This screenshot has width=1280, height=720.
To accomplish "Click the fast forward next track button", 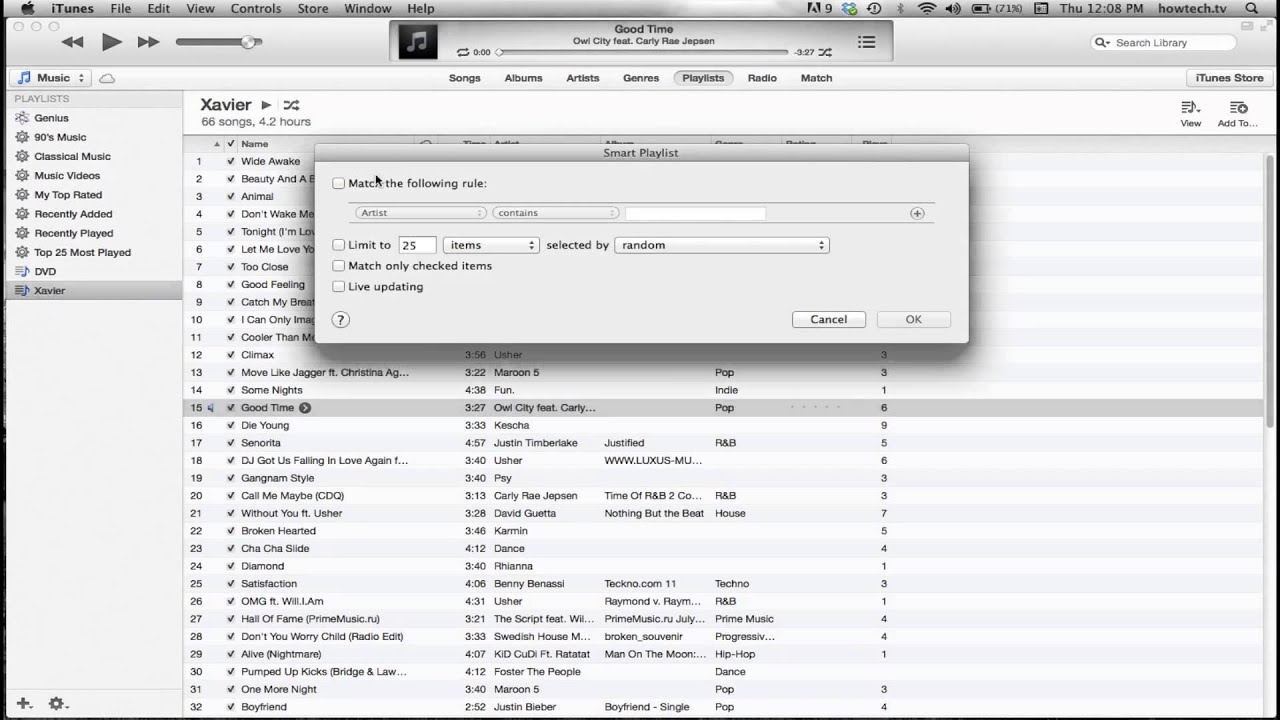I will 148,42.
